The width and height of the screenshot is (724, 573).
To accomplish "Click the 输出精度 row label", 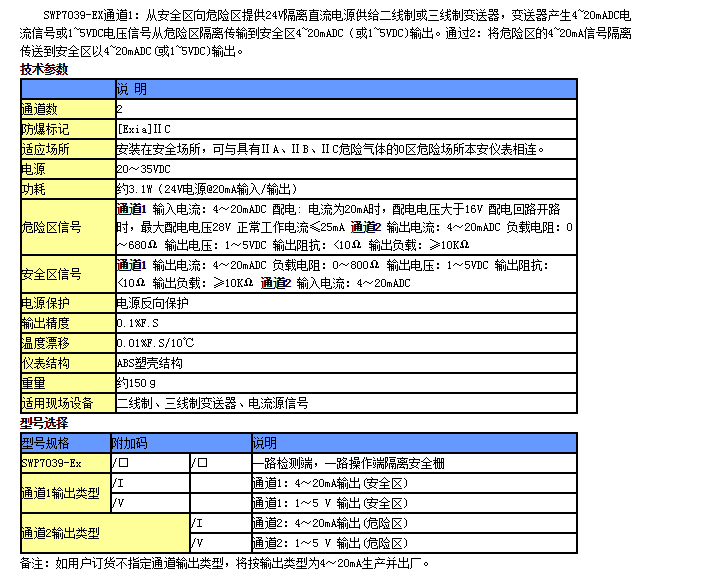I will pos(46,323).
